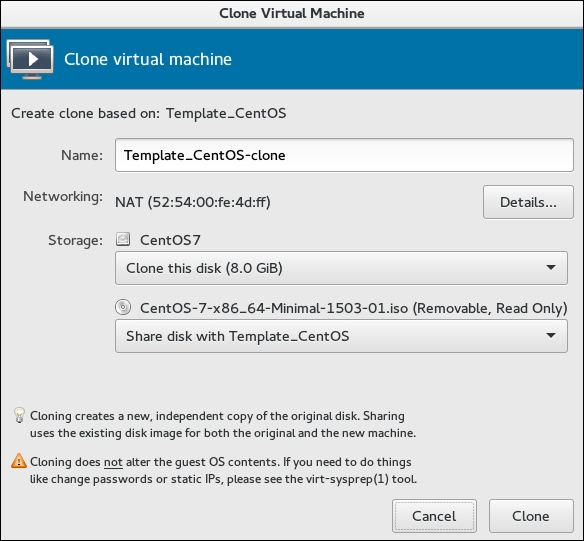Click arrow on Clone this disk combo box
The height and width of the screenshot is (541, 584).
tap(551, 267)
